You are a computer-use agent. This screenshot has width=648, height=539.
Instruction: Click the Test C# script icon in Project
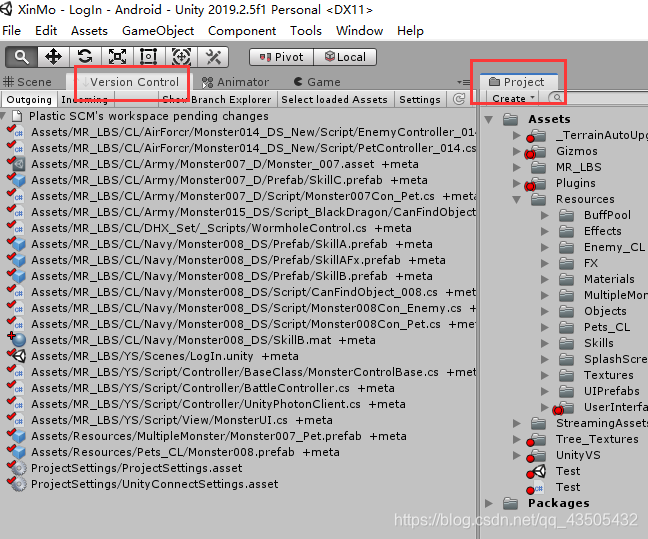click(539, 487)
